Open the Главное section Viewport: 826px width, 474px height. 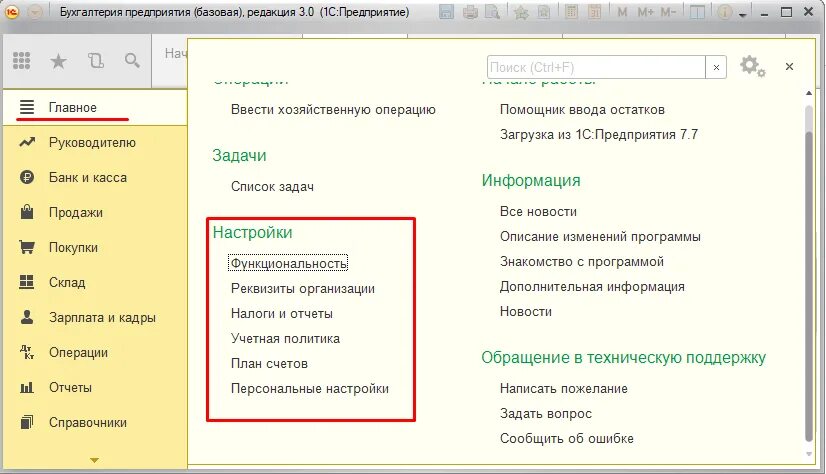pos(95,107)
